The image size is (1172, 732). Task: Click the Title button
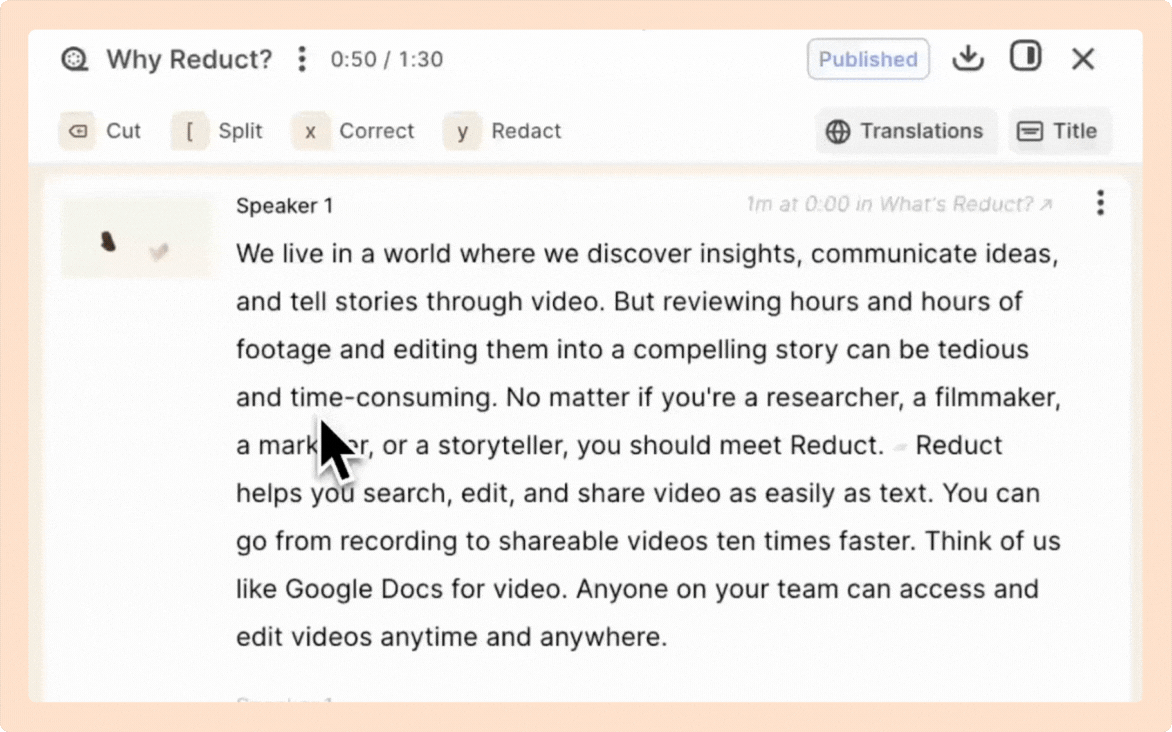pyautogui.click(x=1059, y=131)
